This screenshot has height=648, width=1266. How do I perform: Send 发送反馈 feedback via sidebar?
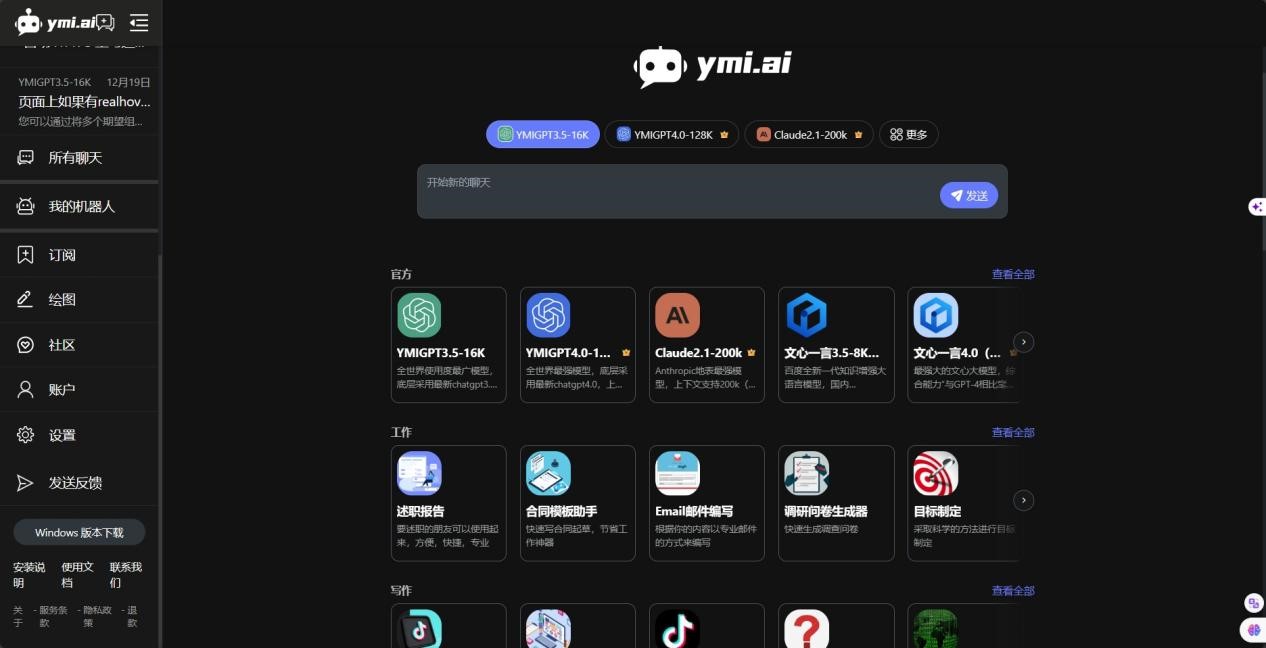(78, 483)
